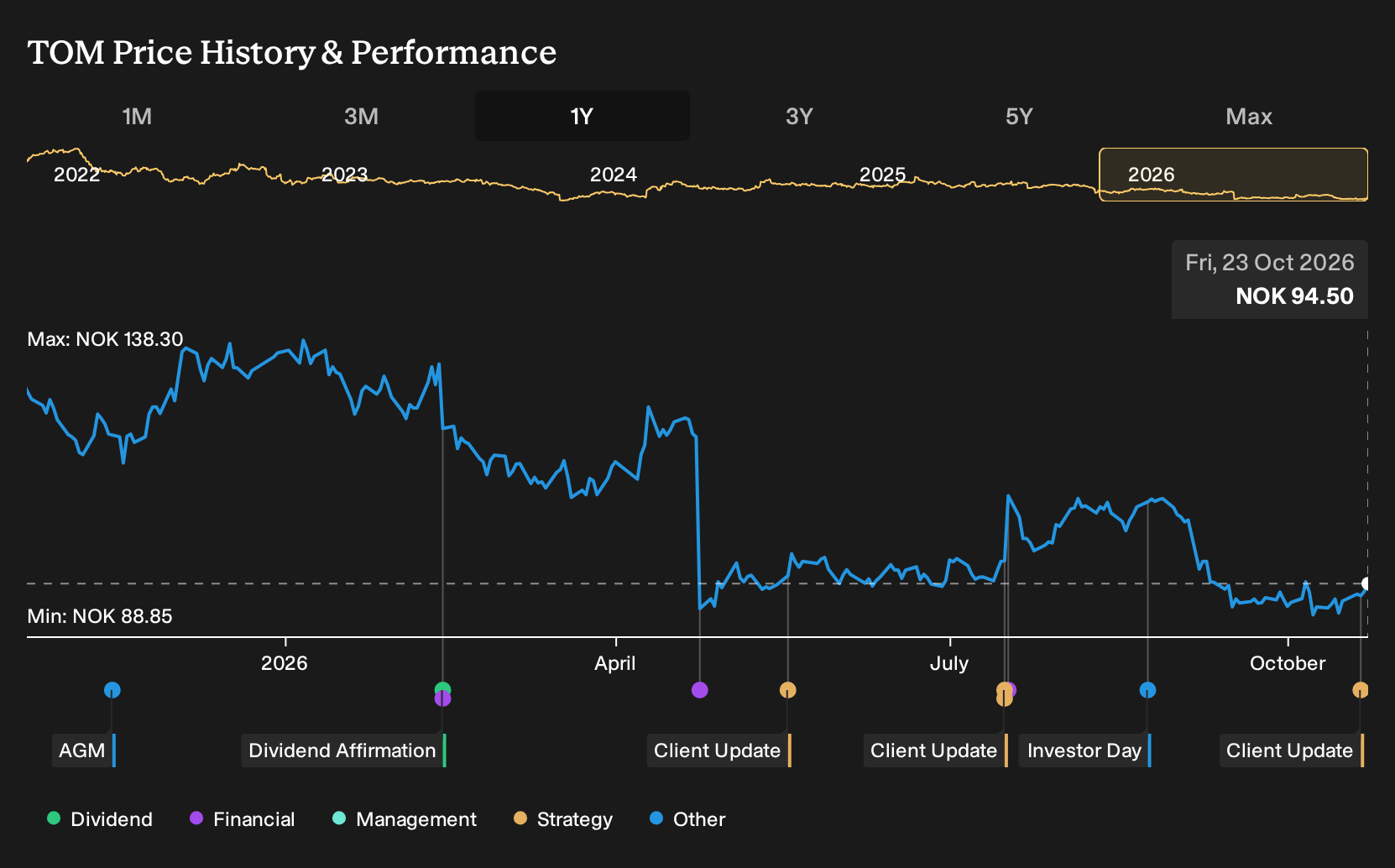This screenshot has height=868, width=1395.
Task: Click the purple Financial dot near April
Action: 700,690
